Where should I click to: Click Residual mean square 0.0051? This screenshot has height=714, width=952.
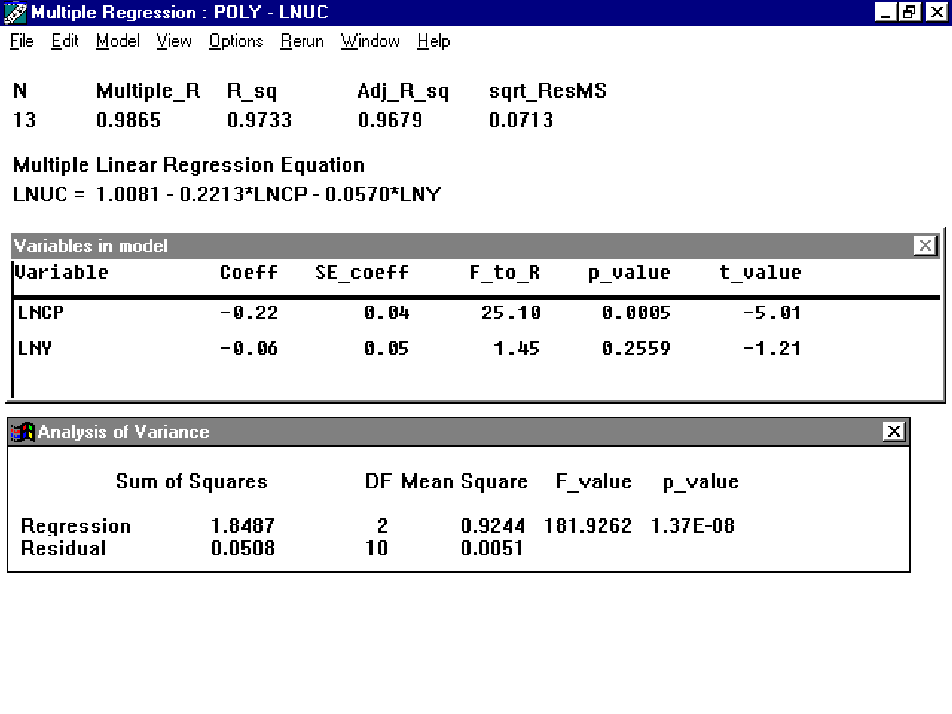492,548
